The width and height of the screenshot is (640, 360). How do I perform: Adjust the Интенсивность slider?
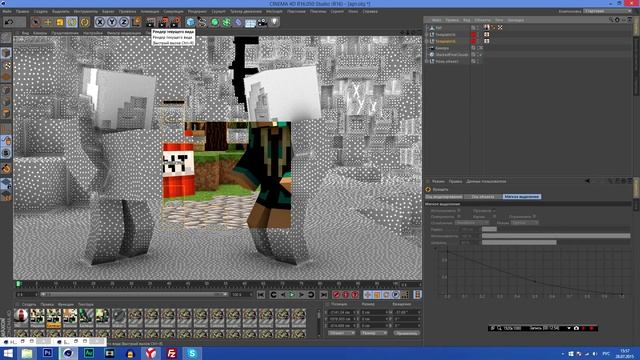tap(556, 236)
